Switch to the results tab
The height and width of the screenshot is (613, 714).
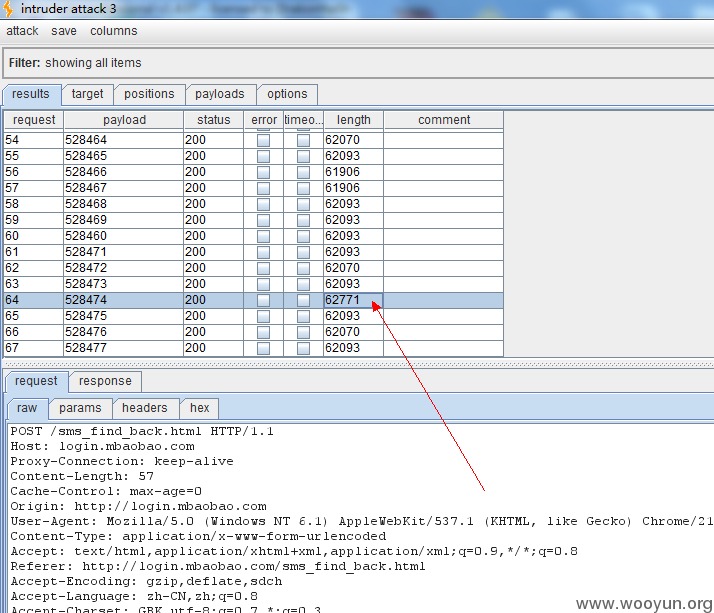click(31, 94)
